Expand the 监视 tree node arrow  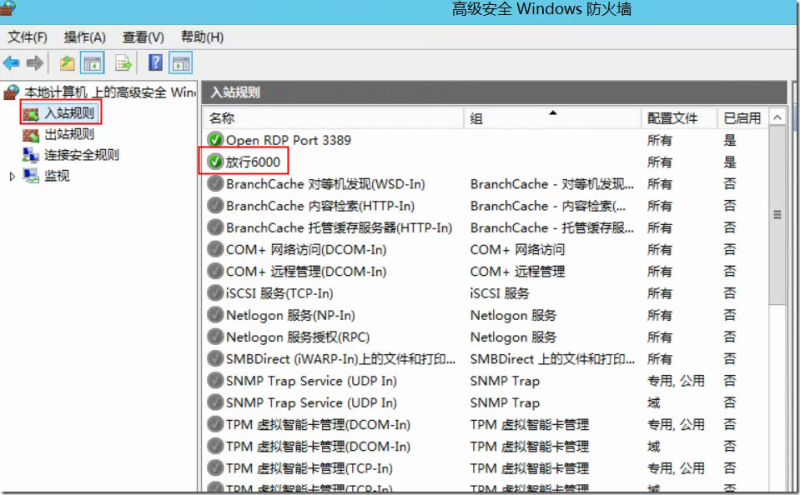[12, 177]
